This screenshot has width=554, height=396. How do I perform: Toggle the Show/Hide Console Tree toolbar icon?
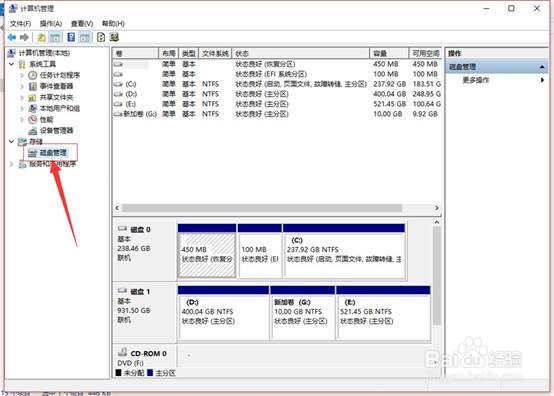(55, 37)
